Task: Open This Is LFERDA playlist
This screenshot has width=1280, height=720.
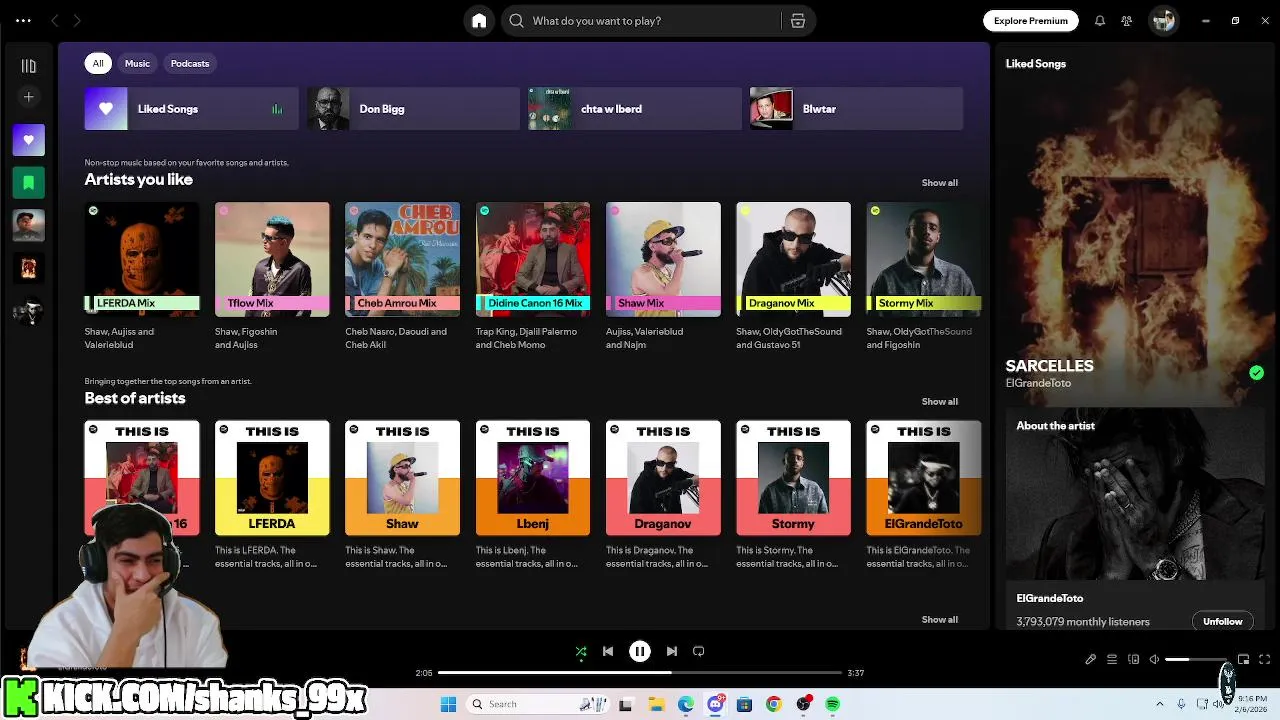Action: tap(272, 495)
